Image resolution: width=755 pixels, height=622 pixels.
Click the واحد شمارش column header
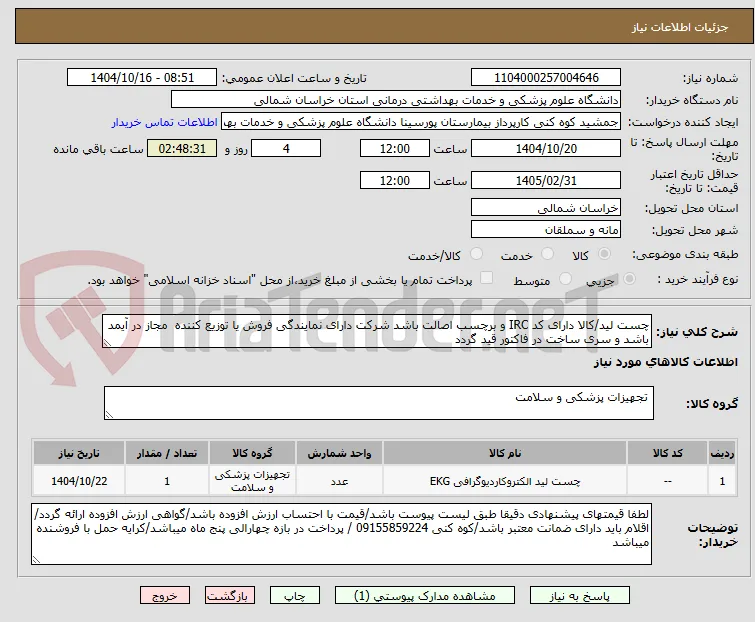[x=339, y=453]
